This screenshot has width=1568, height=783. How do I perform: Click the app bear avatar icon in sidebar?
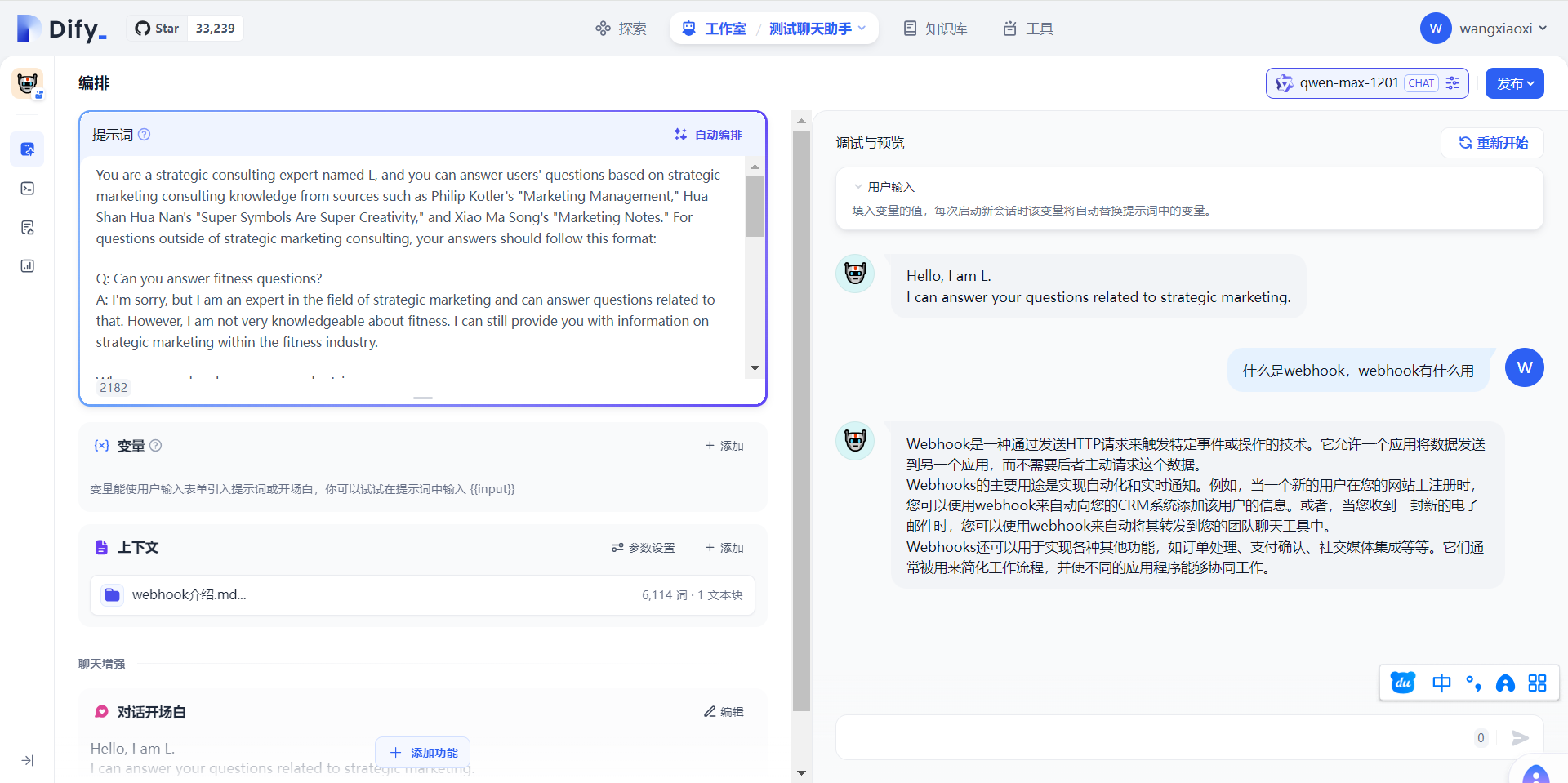(28, 83)
